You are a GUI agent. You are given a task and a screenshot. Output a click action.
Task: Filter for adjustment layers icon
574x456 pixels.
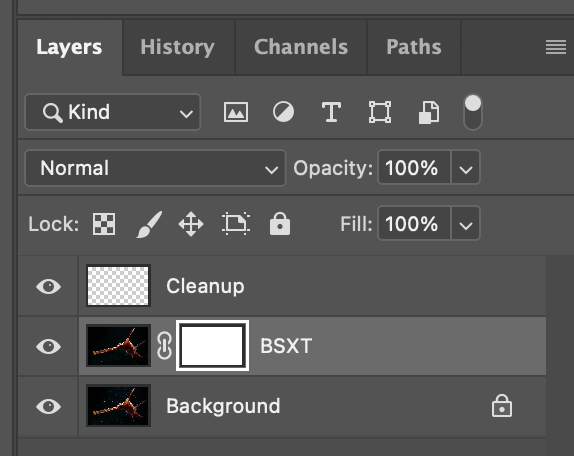(x=283, y=112)
